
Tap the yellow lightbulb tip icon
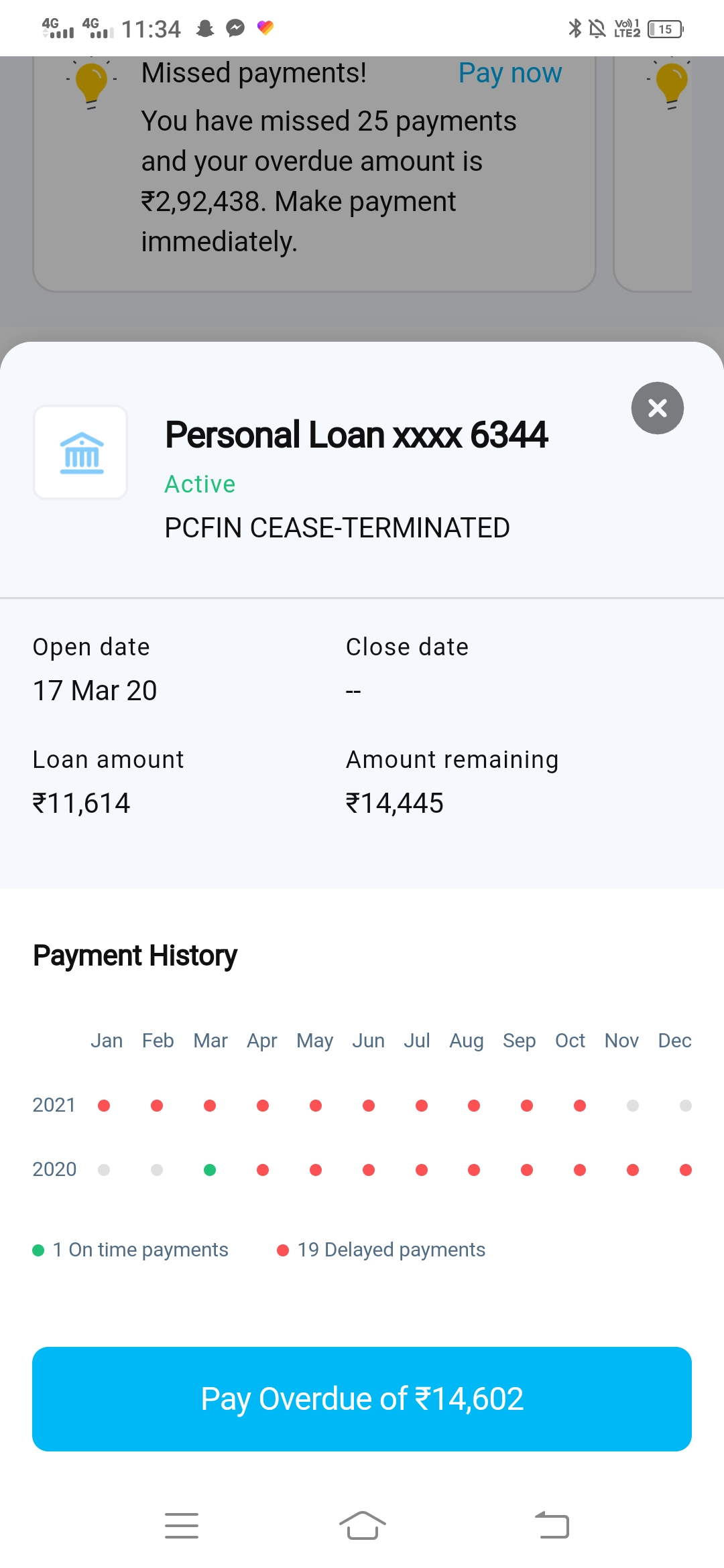[91, 83]
